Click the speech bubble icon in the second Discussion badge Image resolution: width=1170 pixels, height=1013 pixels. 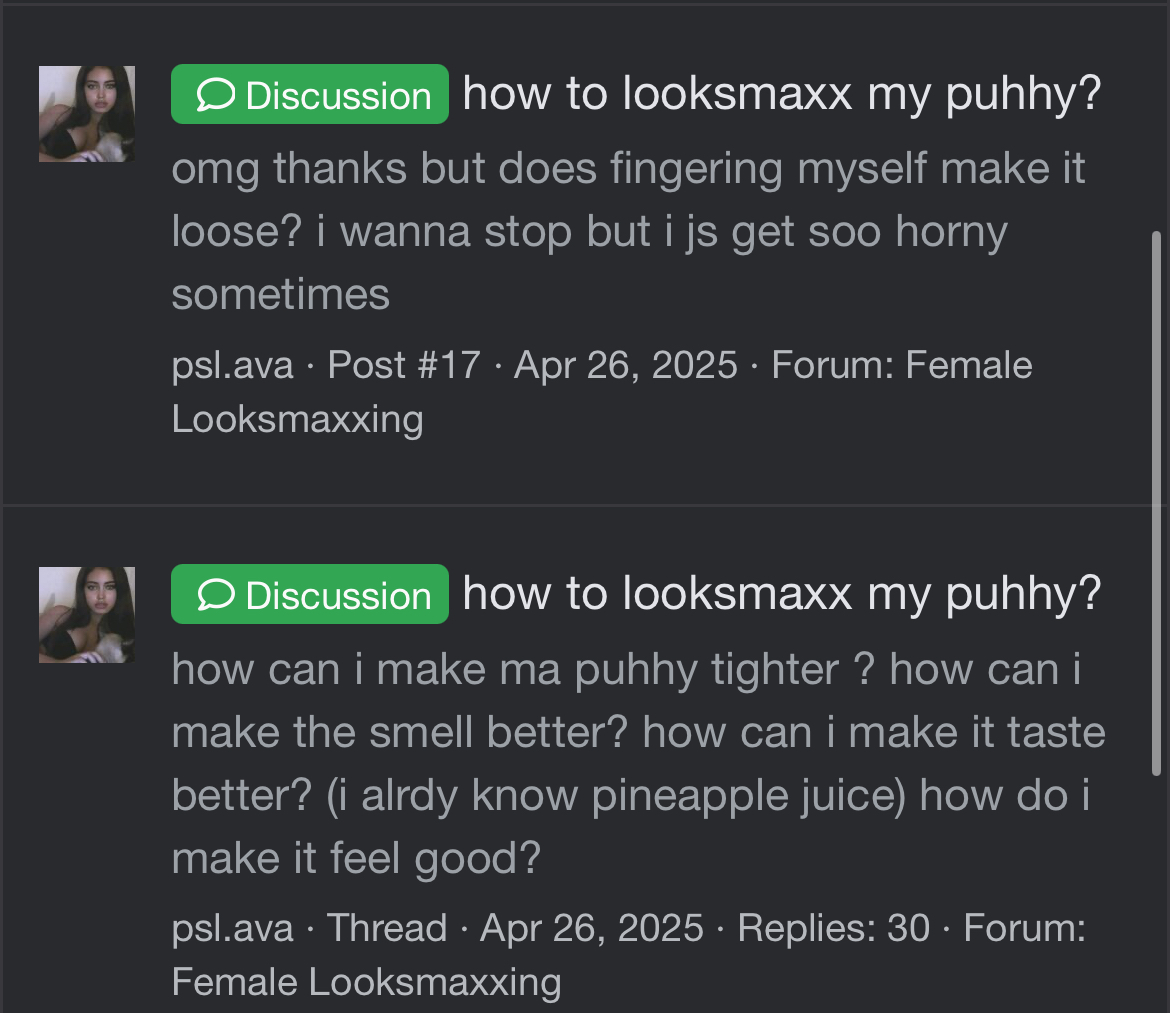coord(215,595)
